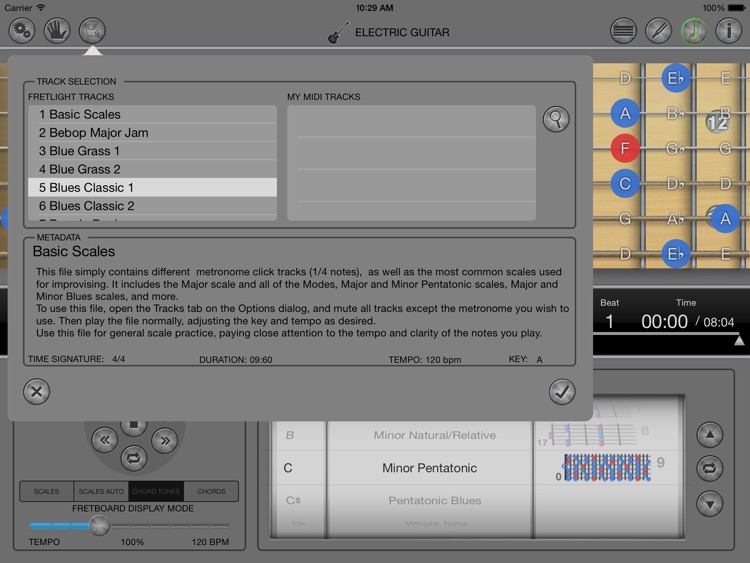Select track 3 Blue Grass 1
The height and width of the screenshot is (563, 750).
[x=153, y=151]
